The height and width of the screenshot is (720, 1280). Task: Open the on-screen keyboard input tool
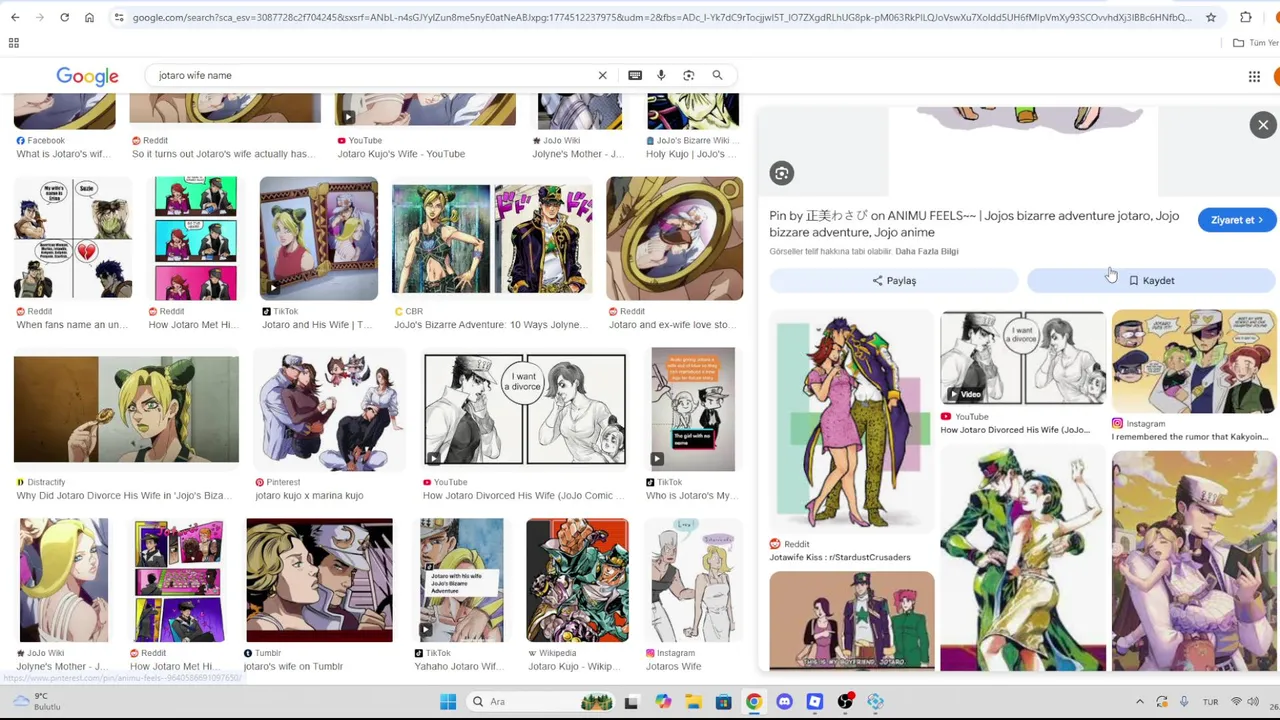pyautogui.click(x=635, y=75)
